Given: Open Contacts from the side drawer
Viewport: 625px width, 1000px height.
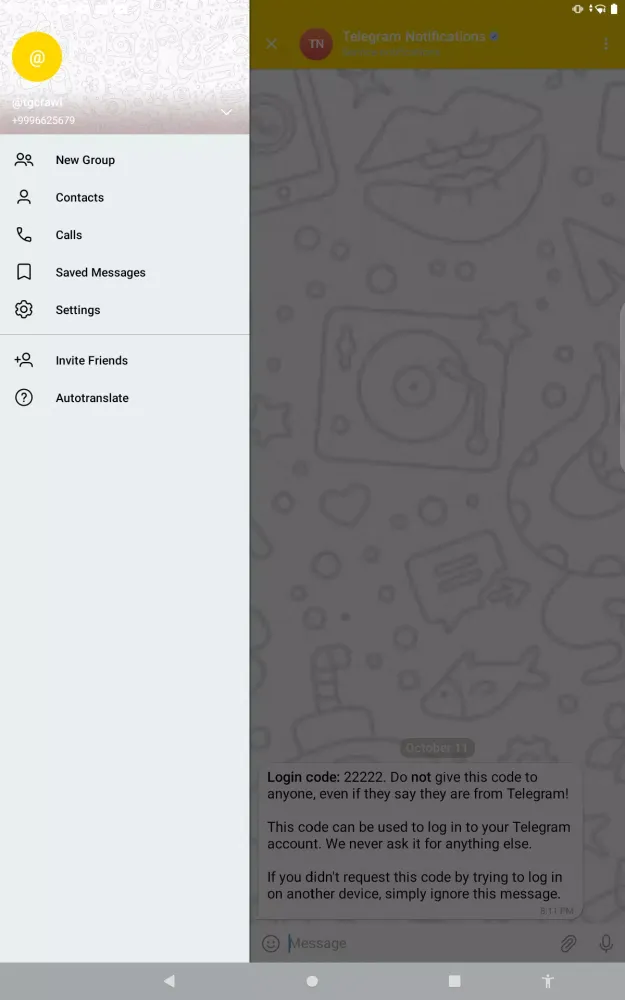Looking at the screenshot, I should click(79, 198).
